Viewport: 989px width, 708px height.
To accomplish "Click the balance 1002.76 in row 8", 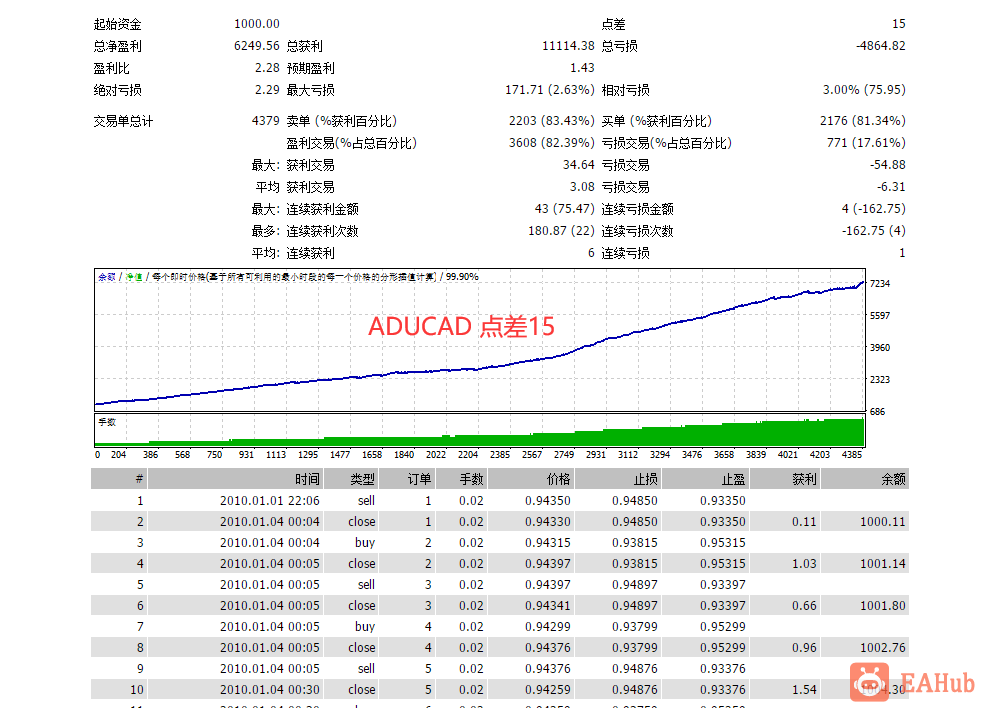I will [882, 647].
